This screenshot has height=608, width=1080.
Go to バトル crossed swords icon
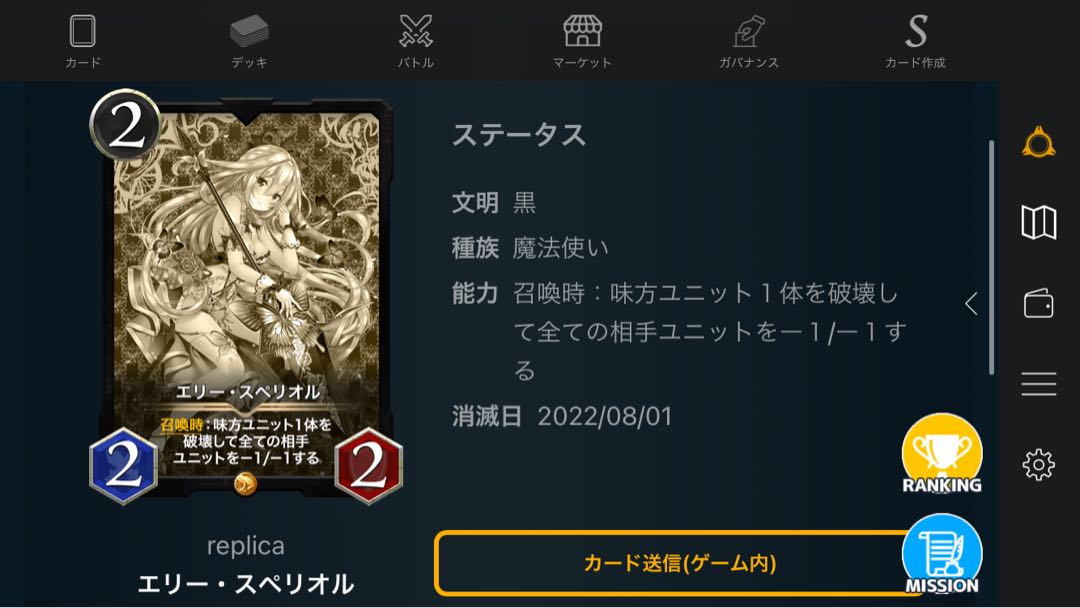416,32
